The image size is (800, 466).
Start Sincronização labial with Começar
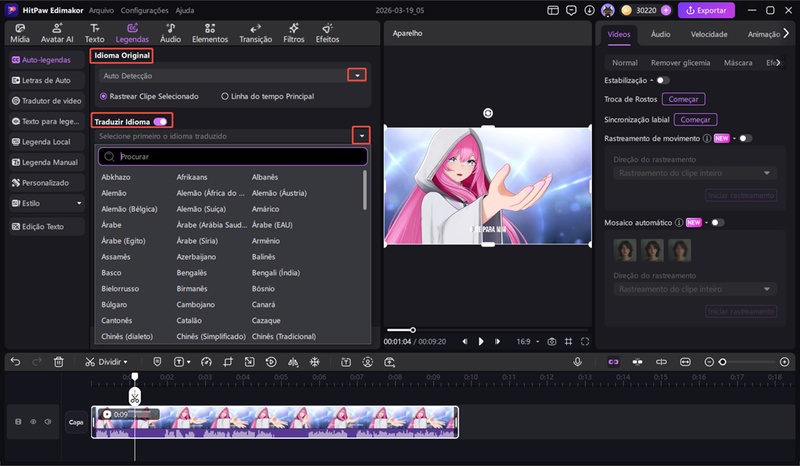pyautogui.click(x=695, y=119)
